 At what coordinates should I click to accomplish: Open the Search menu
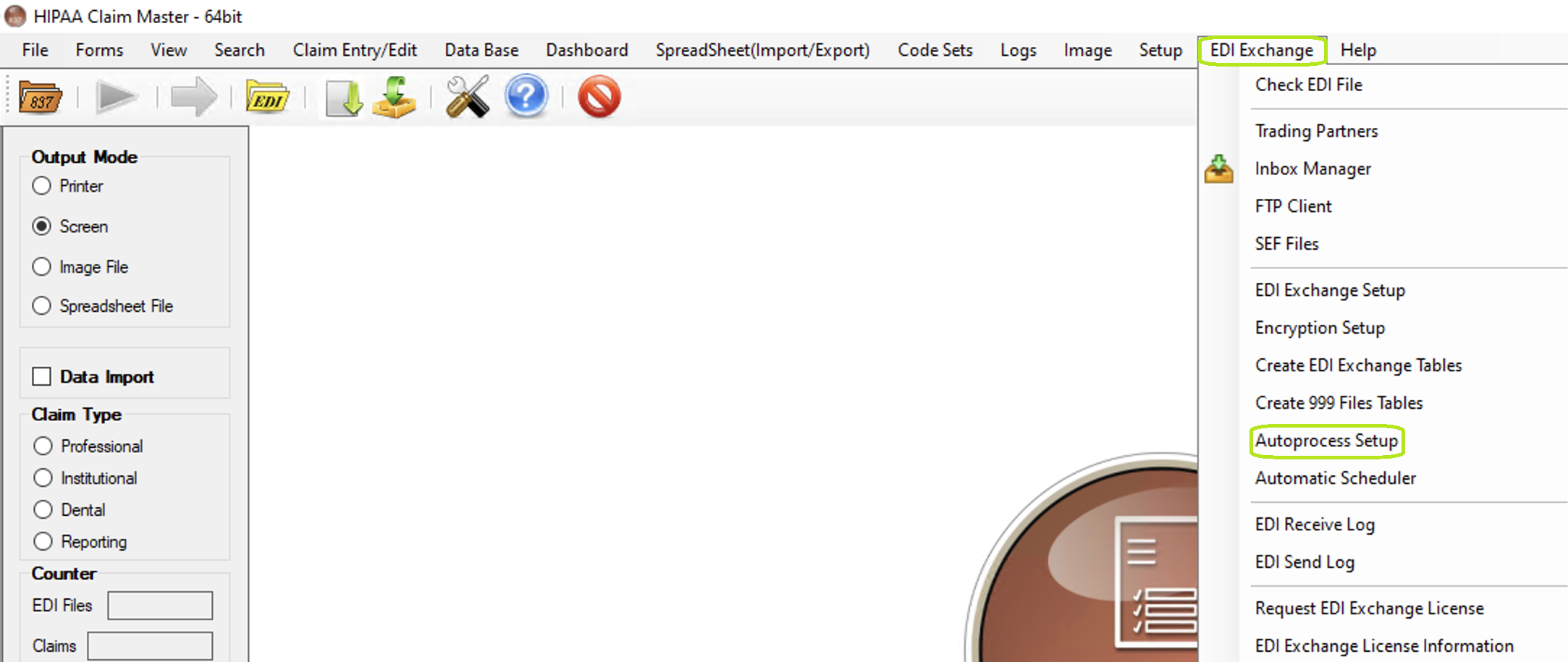tap(240, 50)
